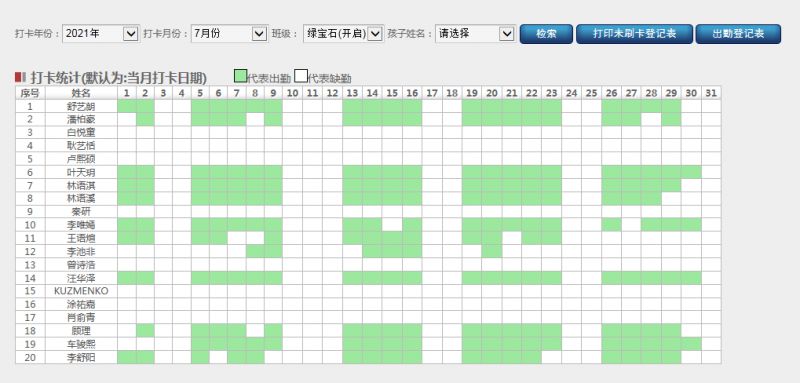
Task: Select the day 28 column header
Action: click(x=651, y=93)
